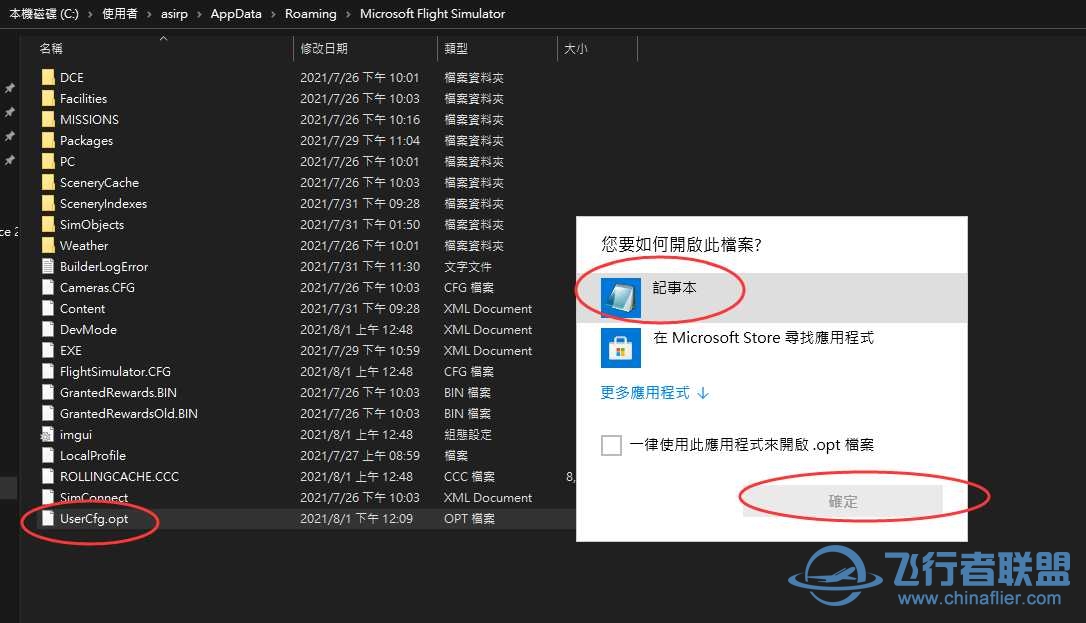
Task: Sort by 名稱 column header
Action: click(51, 48)
